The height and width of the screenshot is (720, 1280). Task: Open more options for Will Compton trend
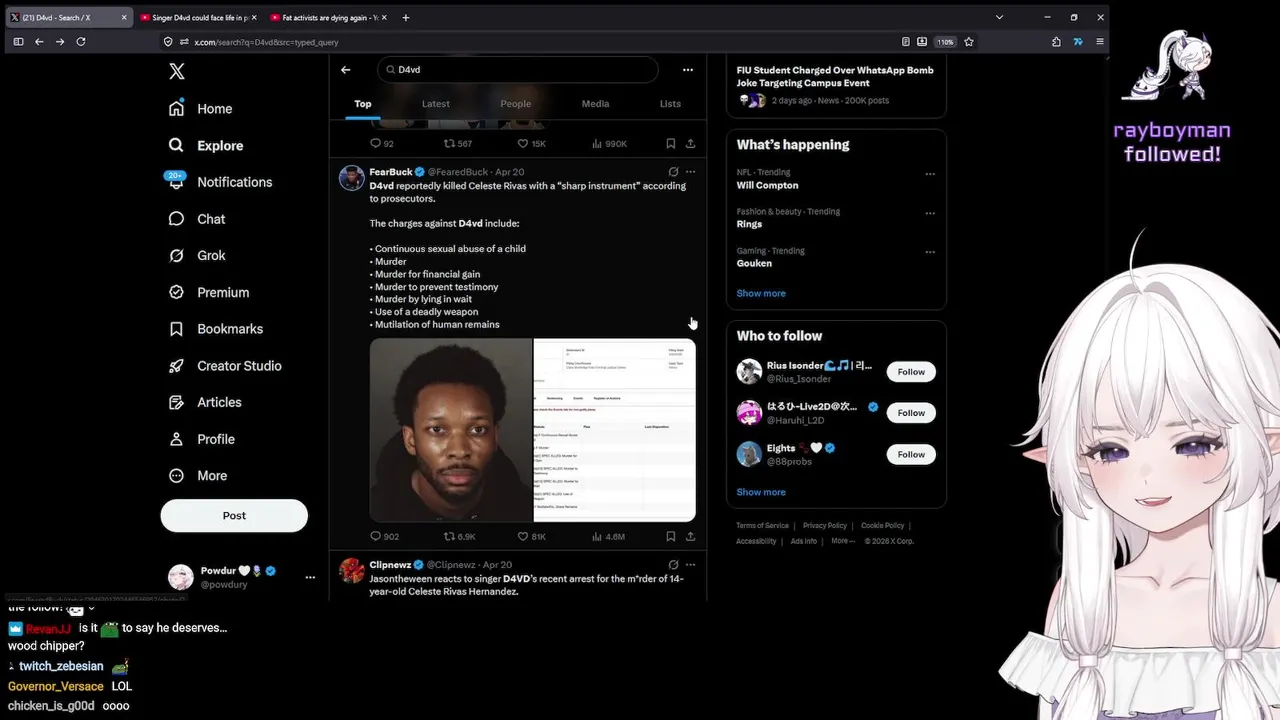tap(930, 174)
